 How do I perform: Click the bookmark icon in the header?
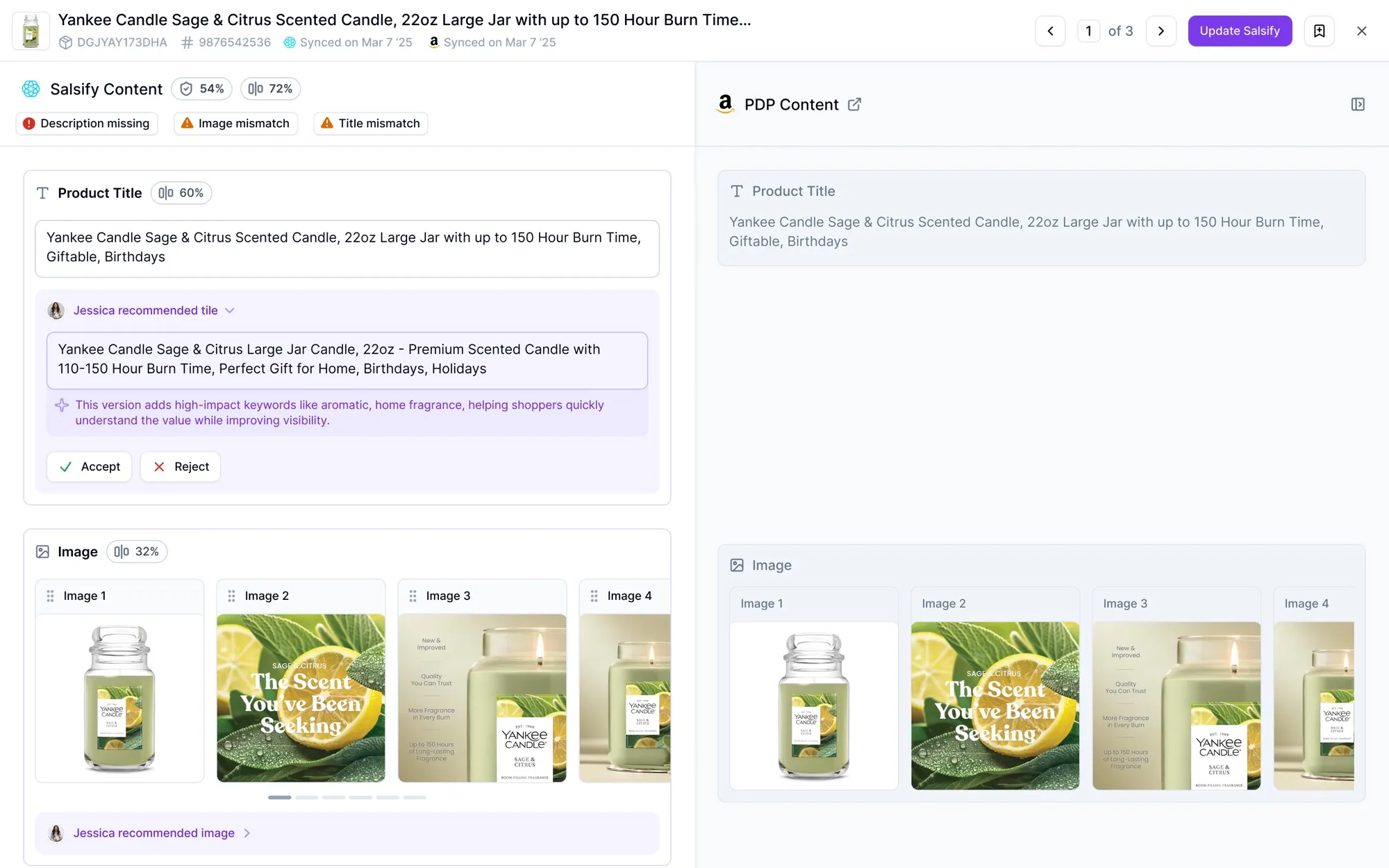coord(1319,31)
